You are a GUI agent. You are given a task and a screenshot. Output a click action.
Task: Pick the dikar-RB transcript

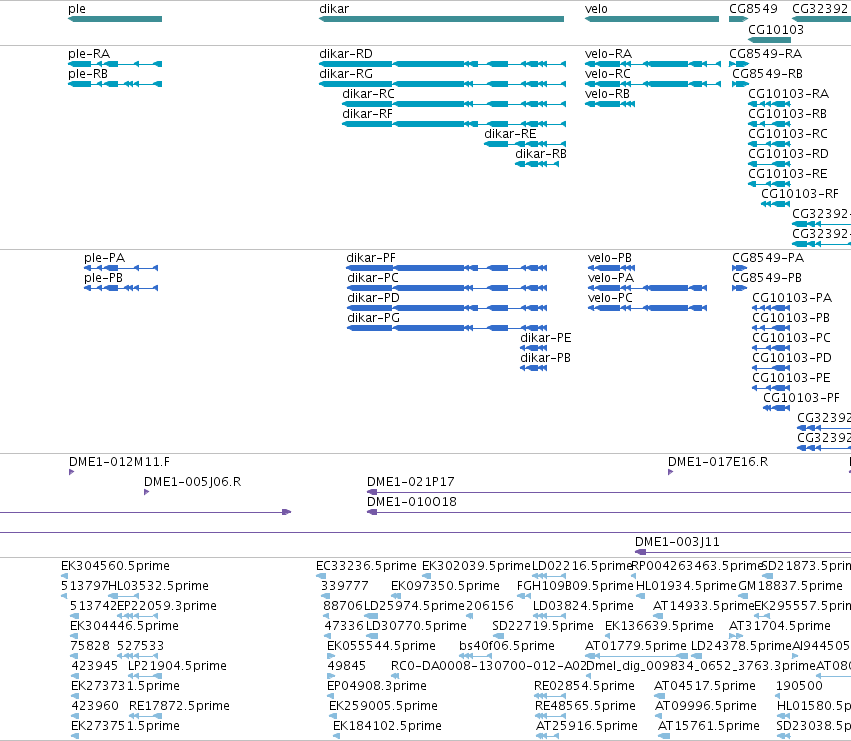point(537,164)
